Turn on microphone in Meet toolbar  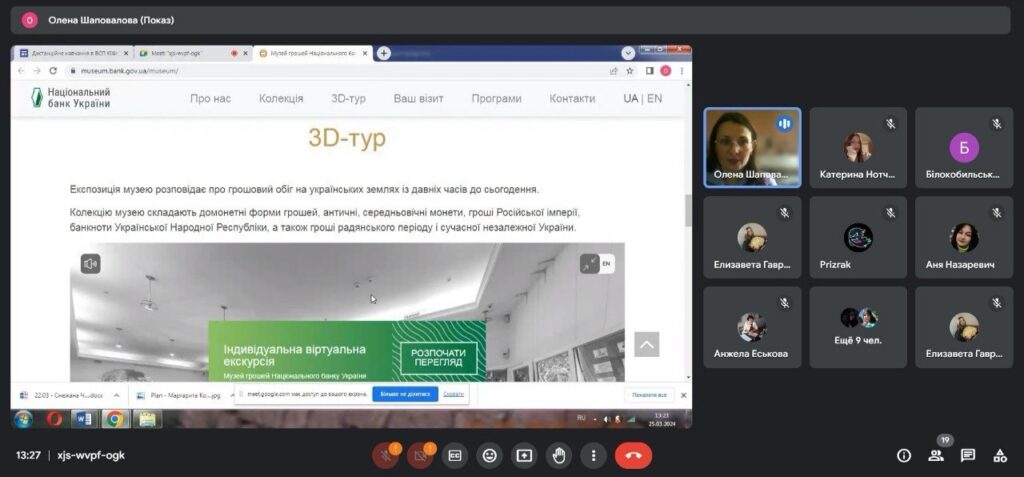[x=385, y=456]
